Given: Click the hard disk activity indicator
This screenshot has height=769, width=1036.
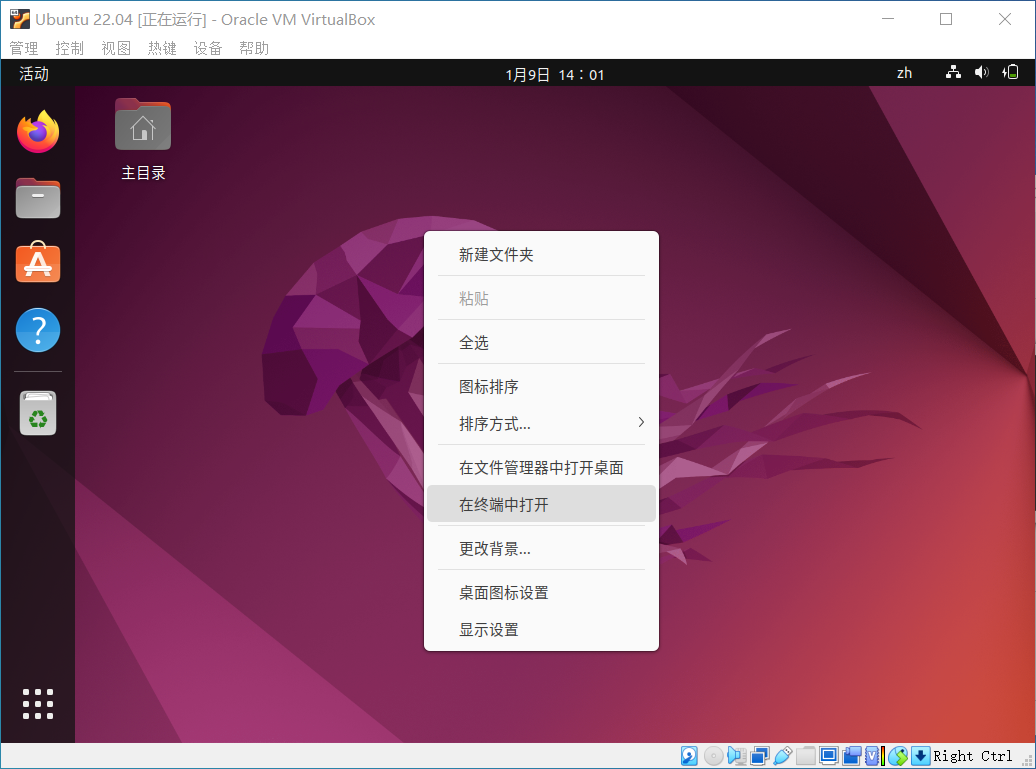Looking at the screenshot, I should coord(689,756).
